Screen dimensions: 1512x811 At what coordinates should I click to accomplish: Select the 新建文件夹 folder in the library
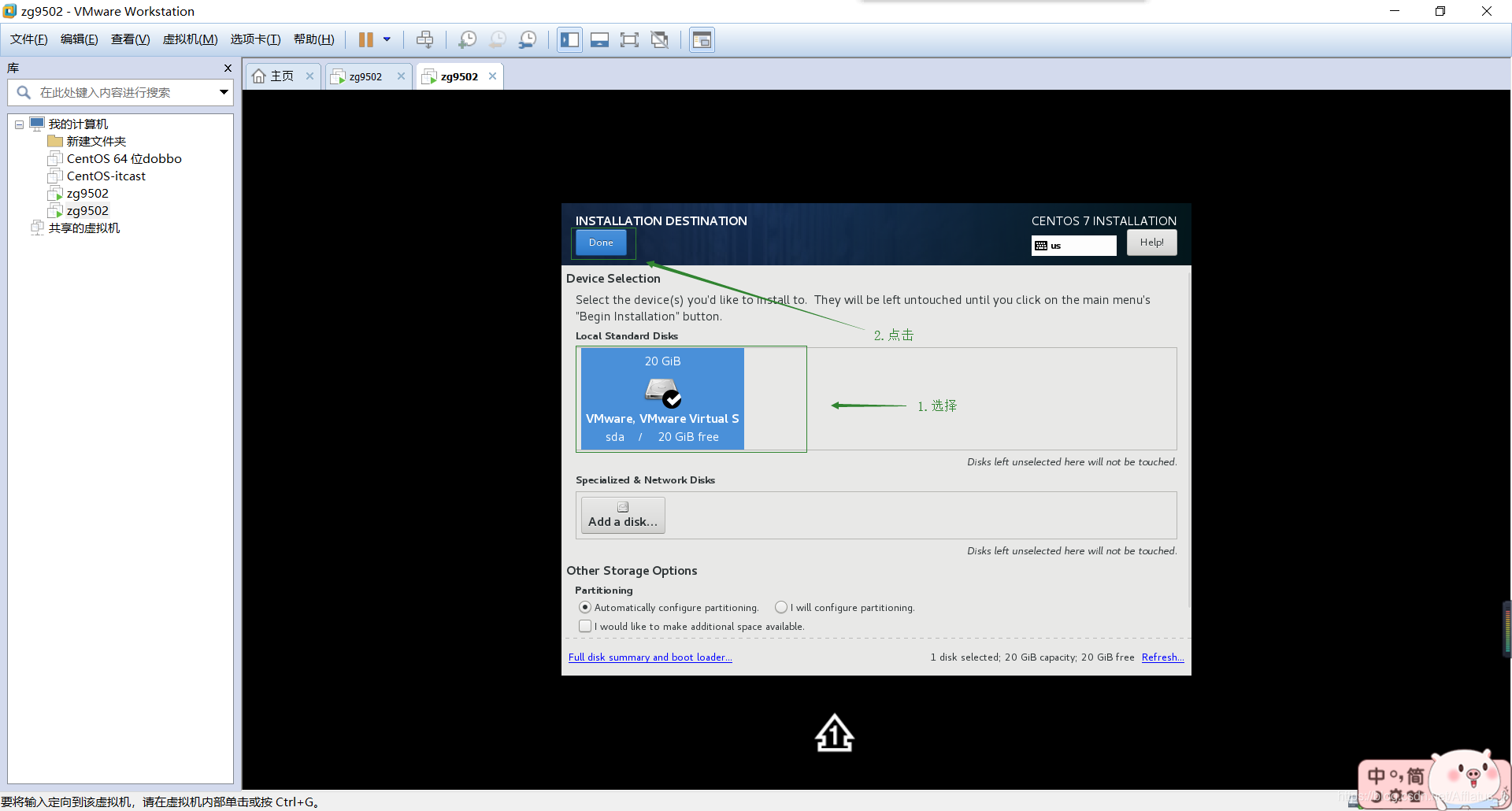(96, 142)
